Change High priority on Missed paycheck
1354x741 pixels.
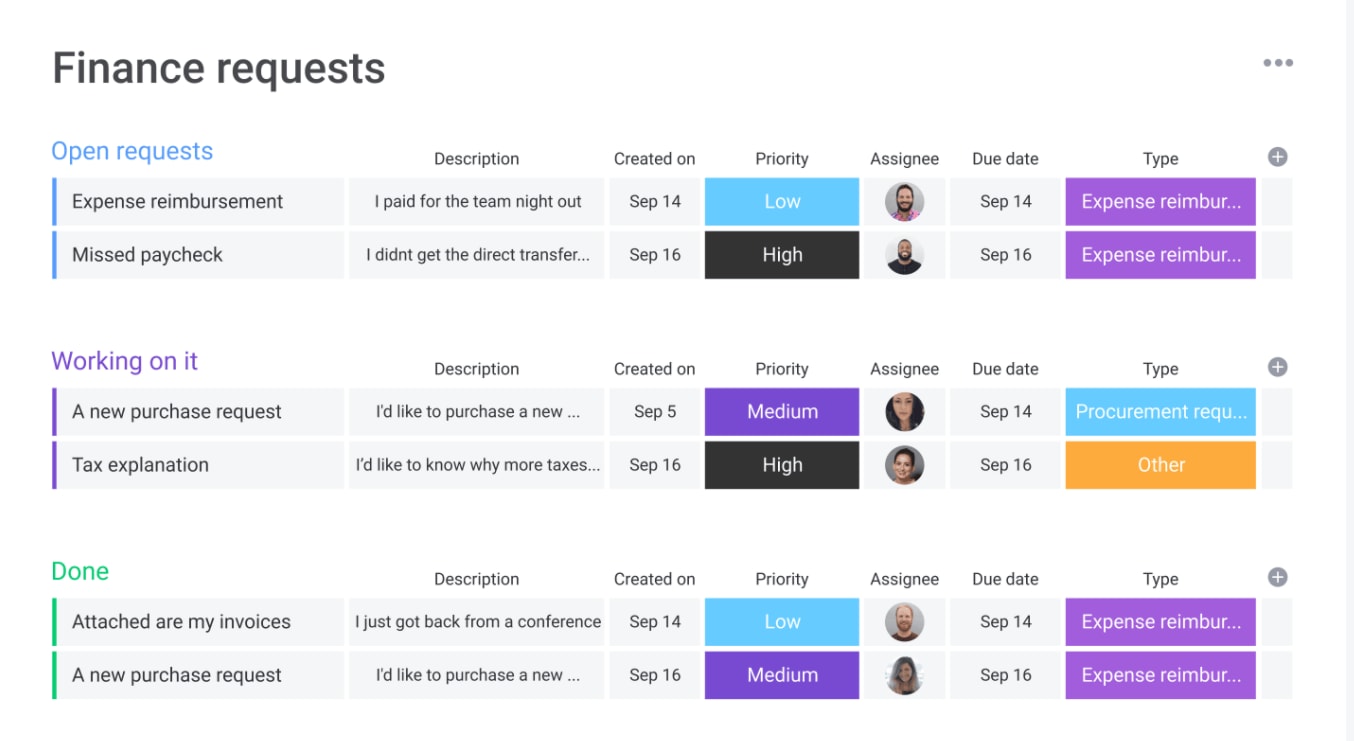click(x=782, y=255)
